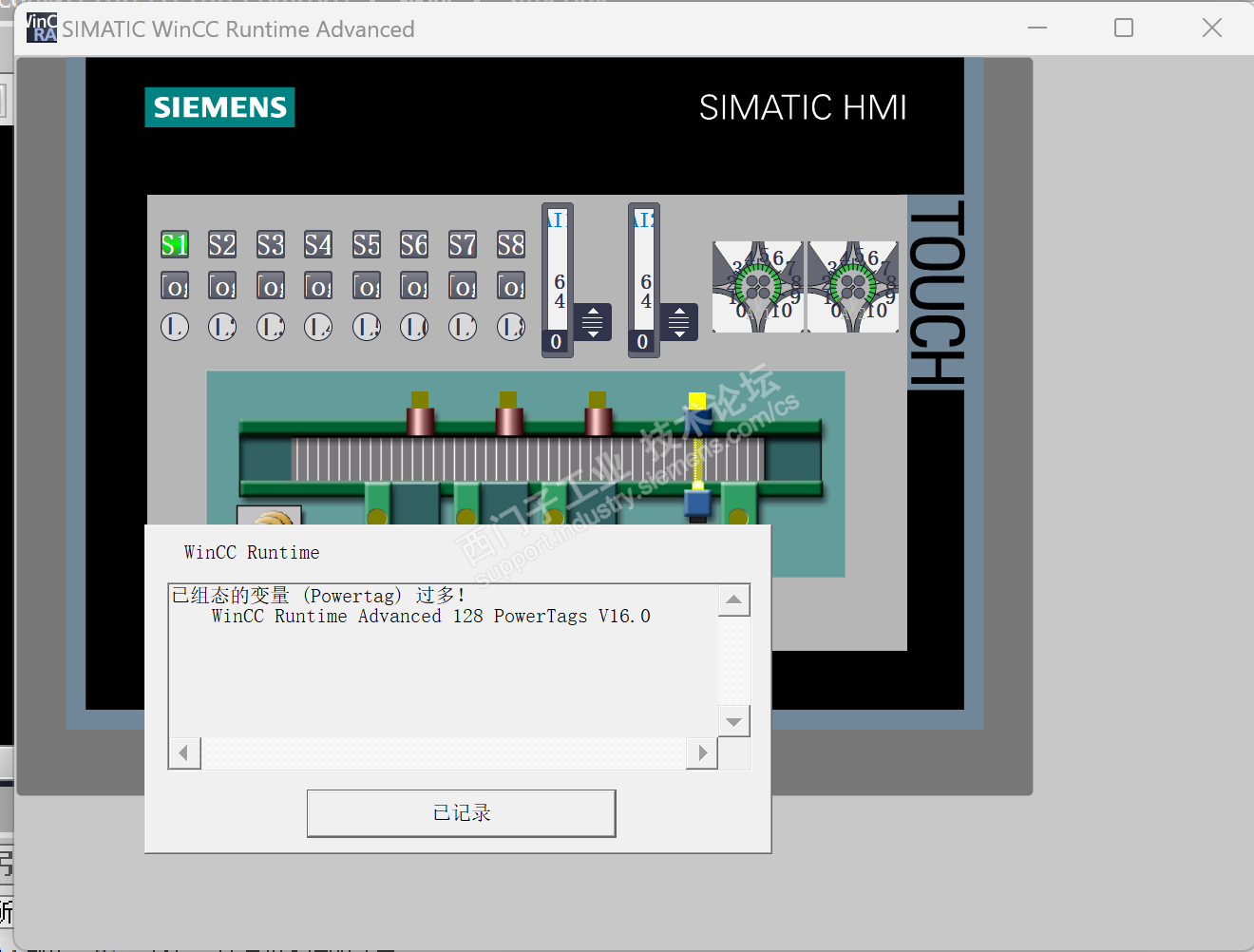The image size is (1254, 952).
Task: Click the round indicator lamp in the S7 column
Action: click(x=463, y=327)
